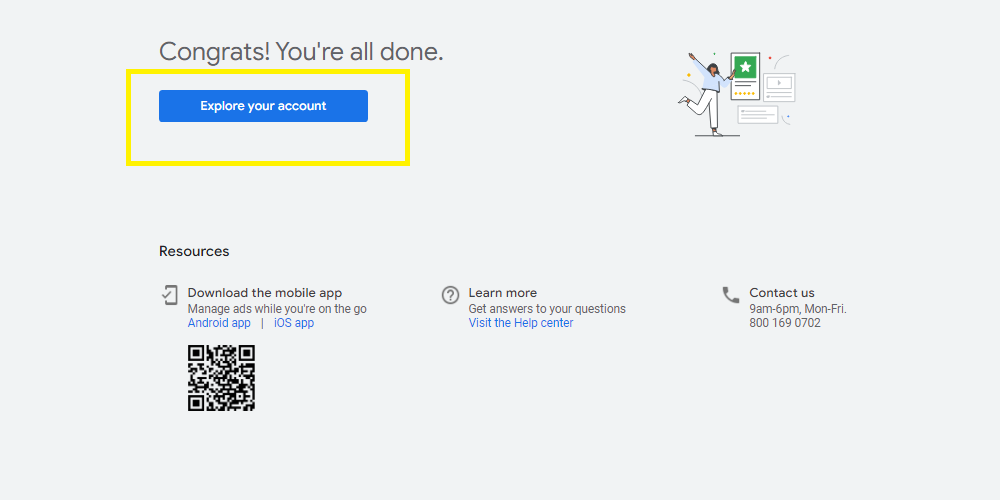Click the Contact us phone icon
This screenshot has width=1000, height=500.
tap(731, 295)
